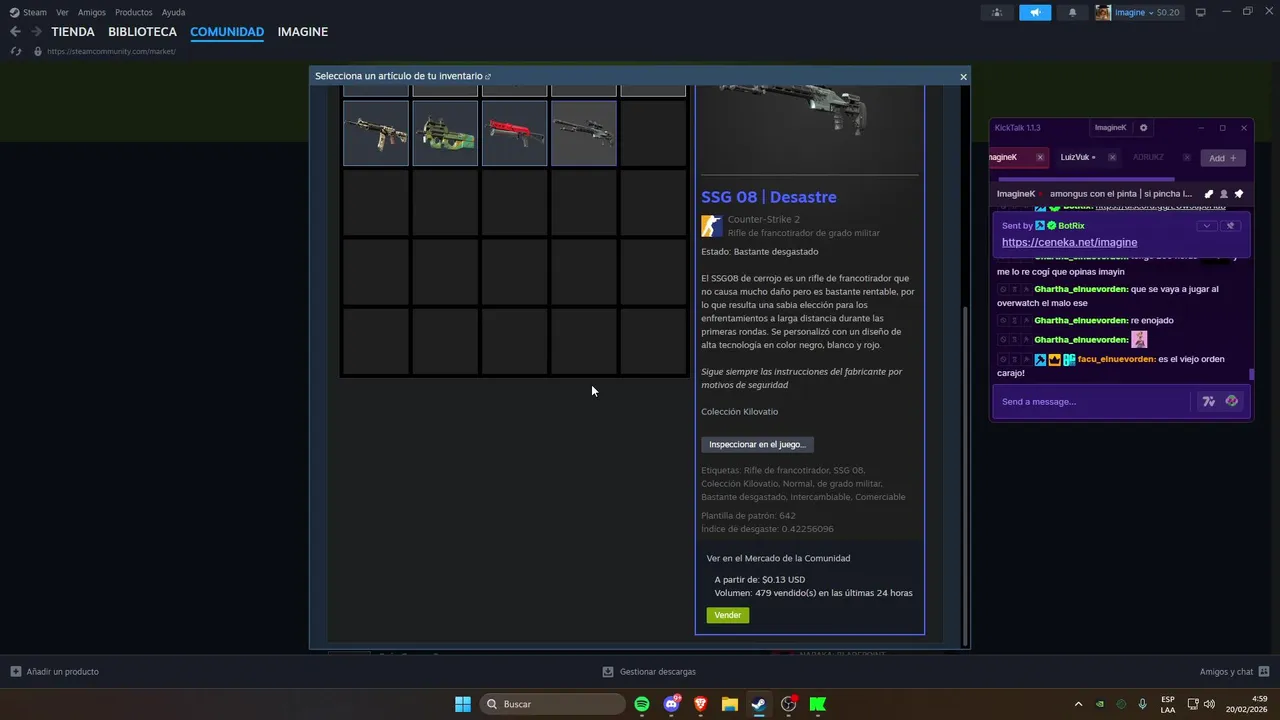Viewport: 1280px width, 720px height.
Task: Close the ImagineK chat tab
Action: 1040,157
